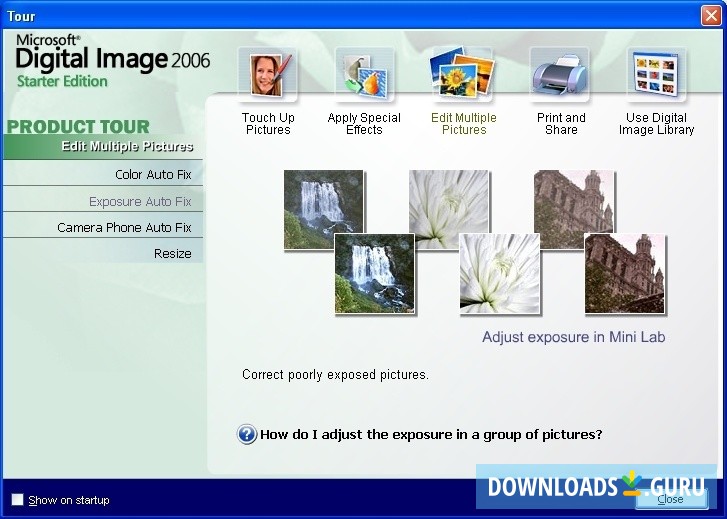Click the Print and Share label
Image resolution: width=727 pixels, height=519 pixels.
point(561,124)
